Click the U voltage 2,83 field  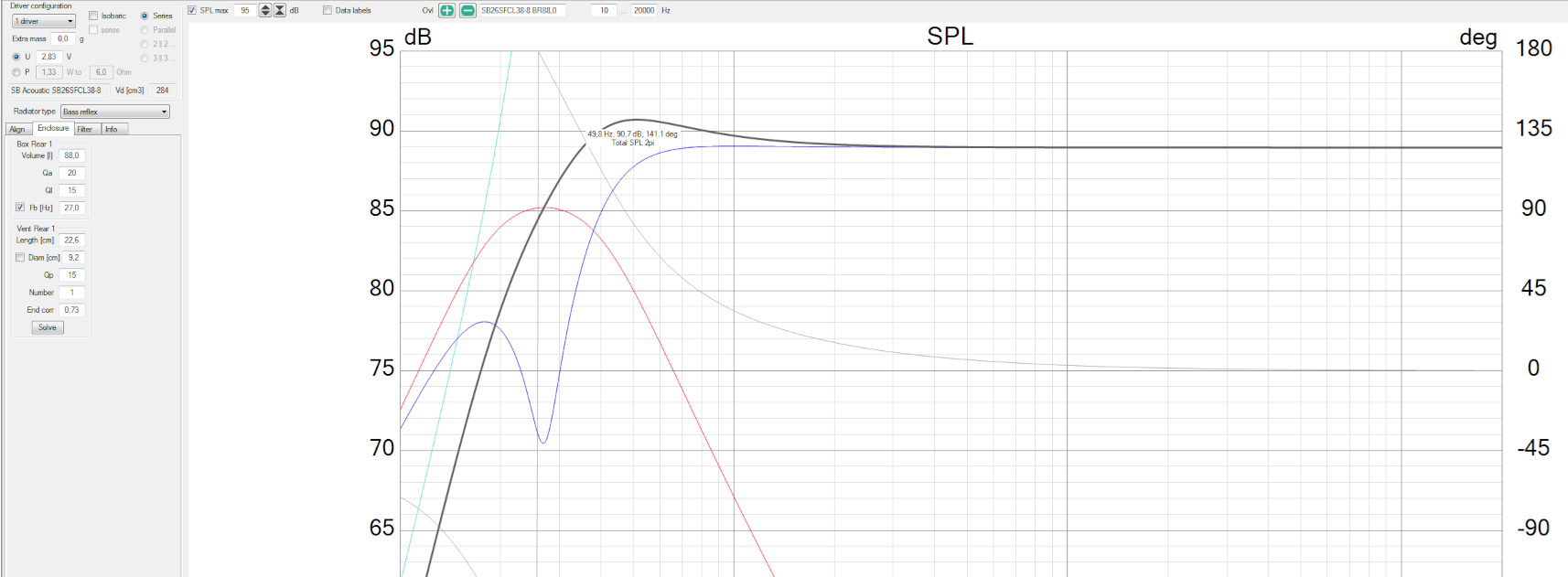point(48,57)
